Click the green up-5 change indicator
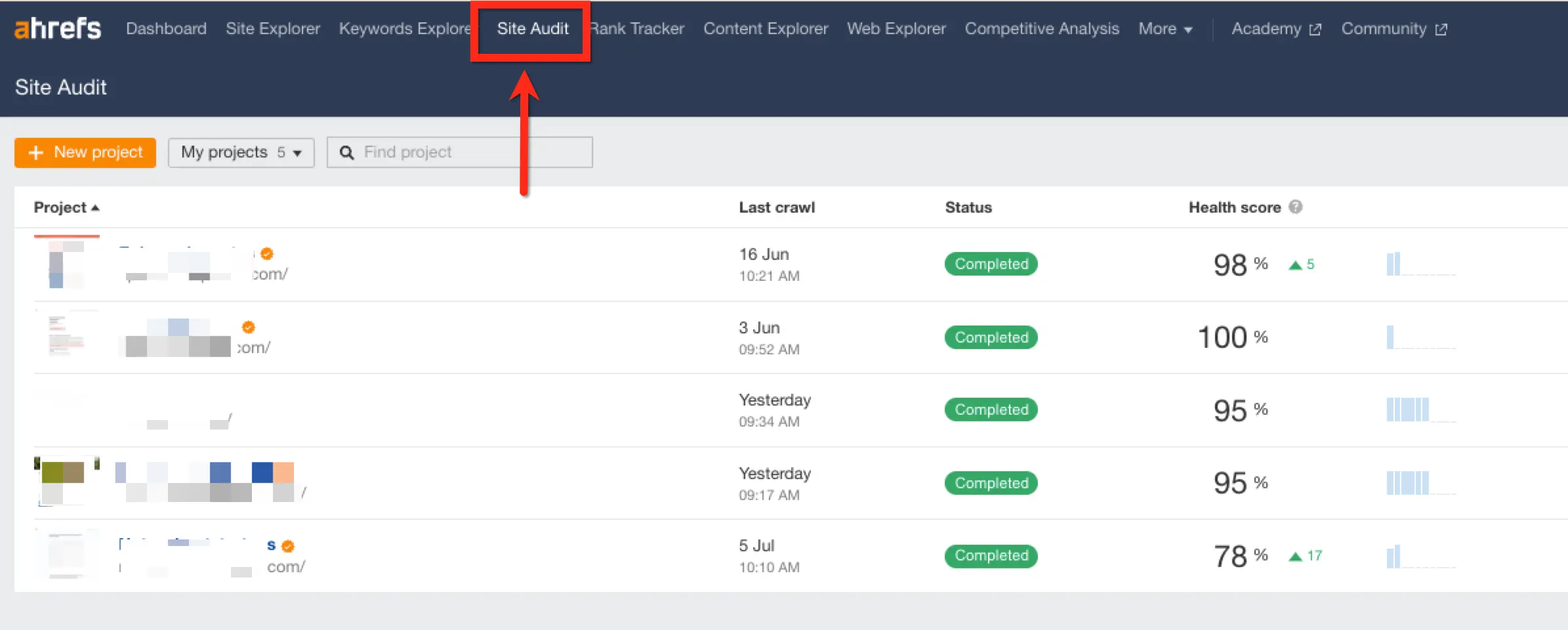 1302,264
